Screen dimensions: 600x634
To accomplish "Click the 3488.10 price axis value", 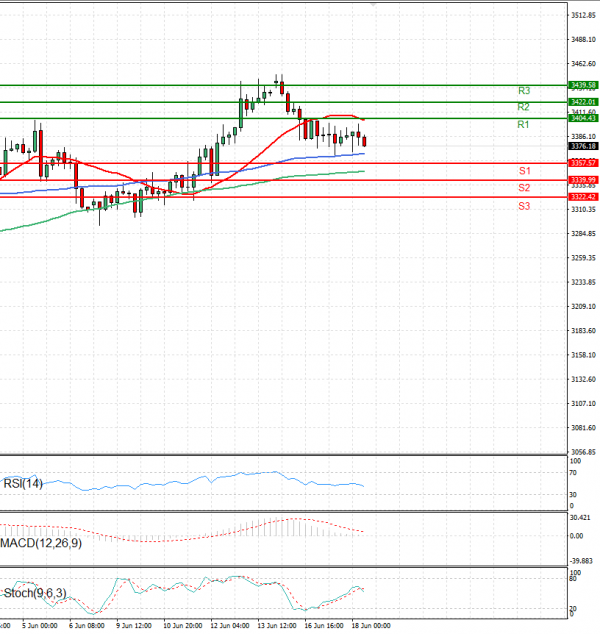I will tap(583, 40).
